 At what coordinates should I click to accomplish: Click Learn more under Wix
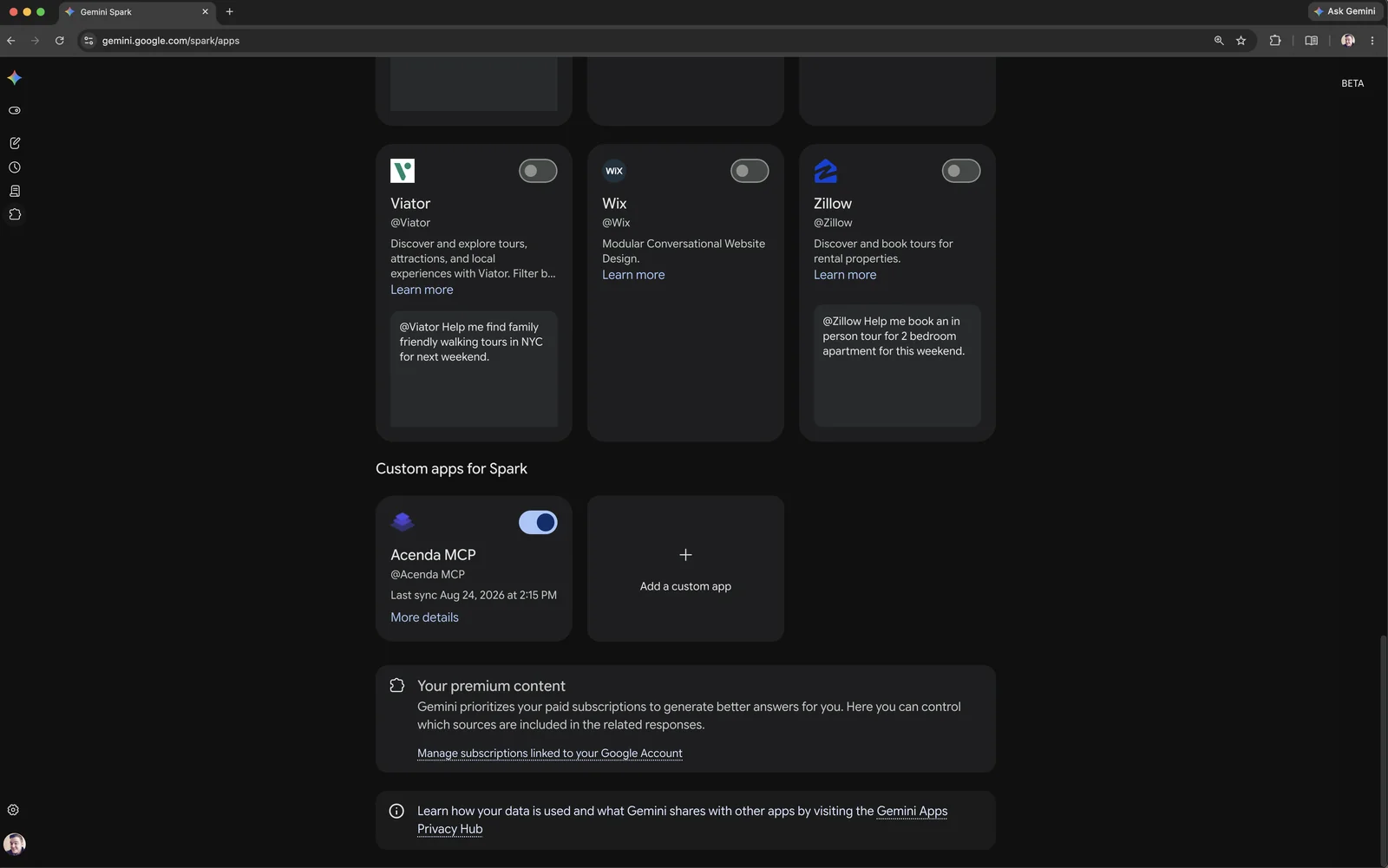633,275
